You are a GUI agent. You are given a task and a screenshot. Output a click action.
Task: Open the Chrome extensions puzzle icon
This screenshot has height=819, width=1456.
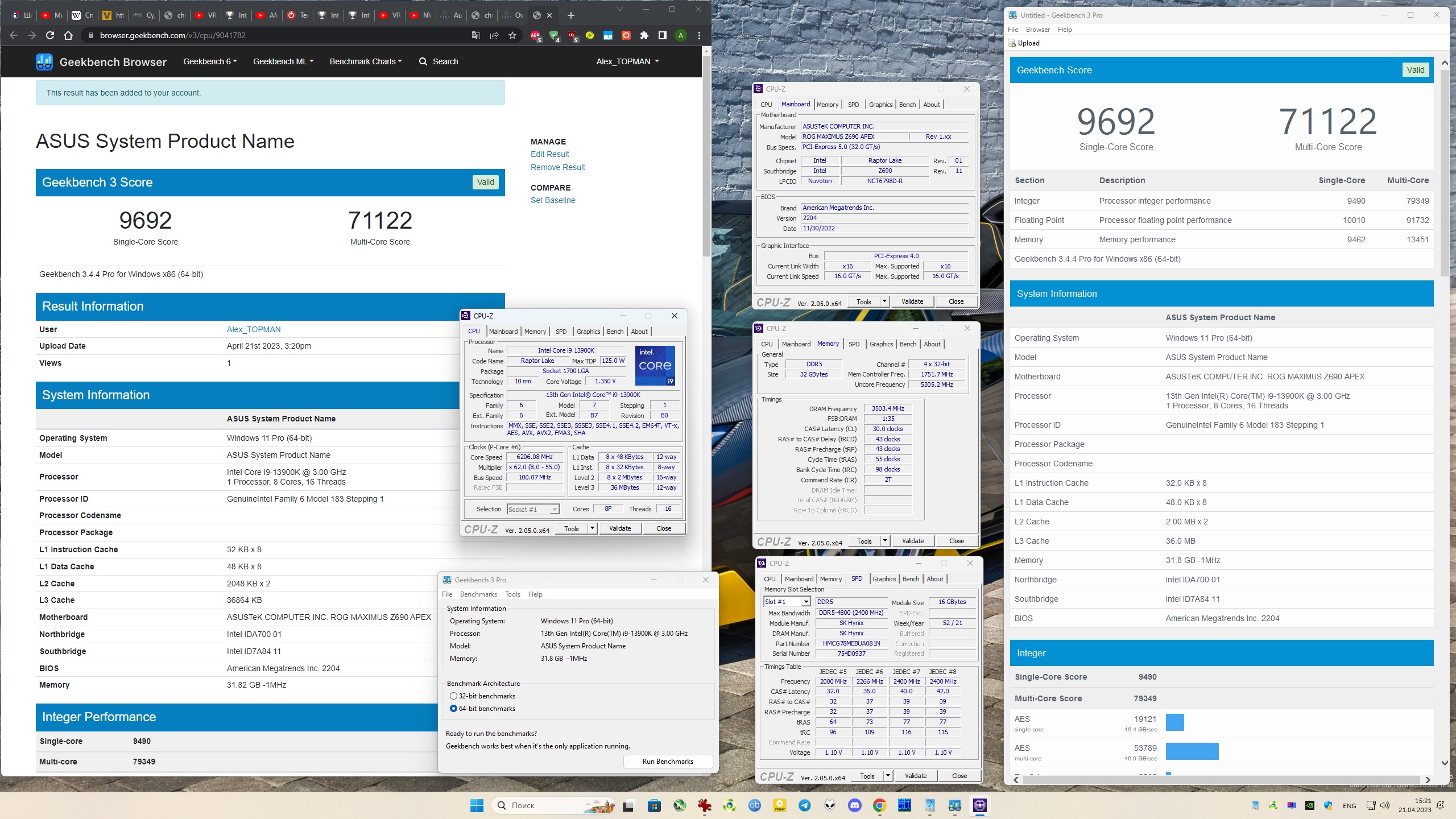click(x=644, y=35)
